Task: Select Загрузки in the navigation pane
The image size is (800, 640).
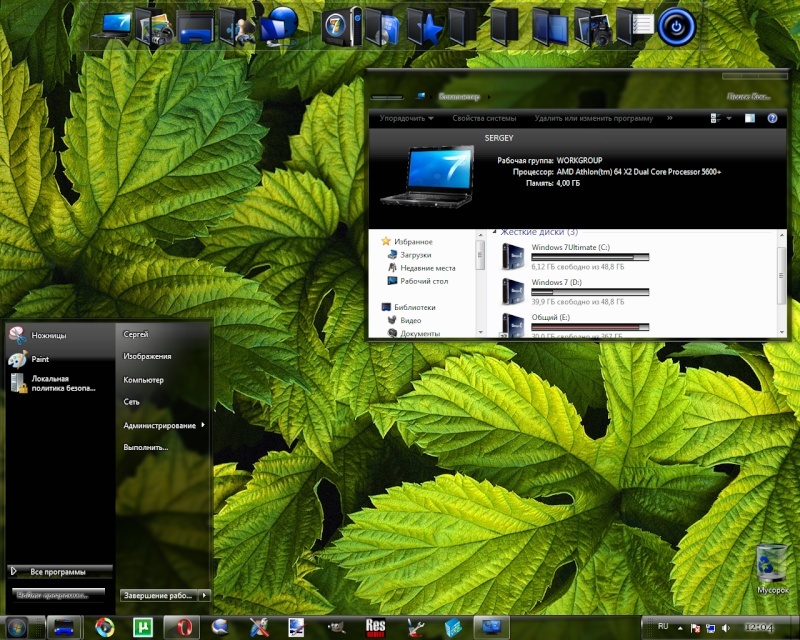Action: click(x=410, y=255)
